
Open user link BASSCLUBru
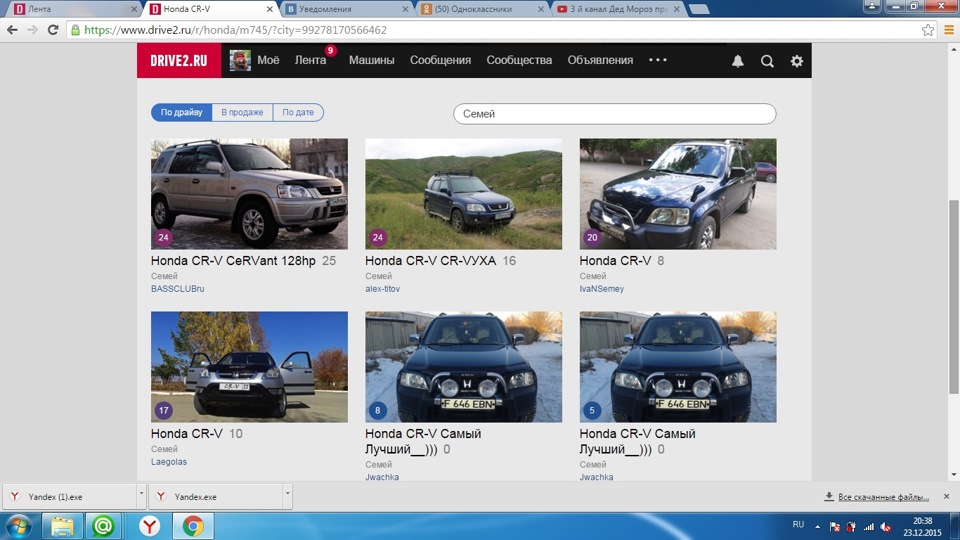178,288
